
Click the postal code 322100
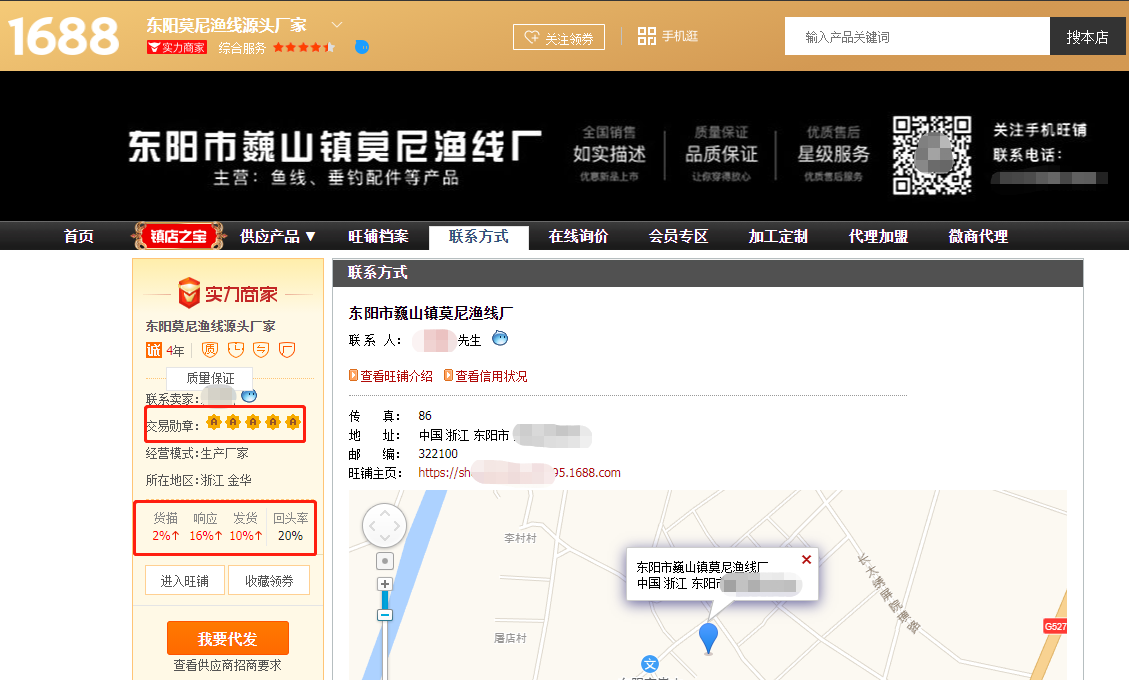pyautogui.click(x=438, y=454)
